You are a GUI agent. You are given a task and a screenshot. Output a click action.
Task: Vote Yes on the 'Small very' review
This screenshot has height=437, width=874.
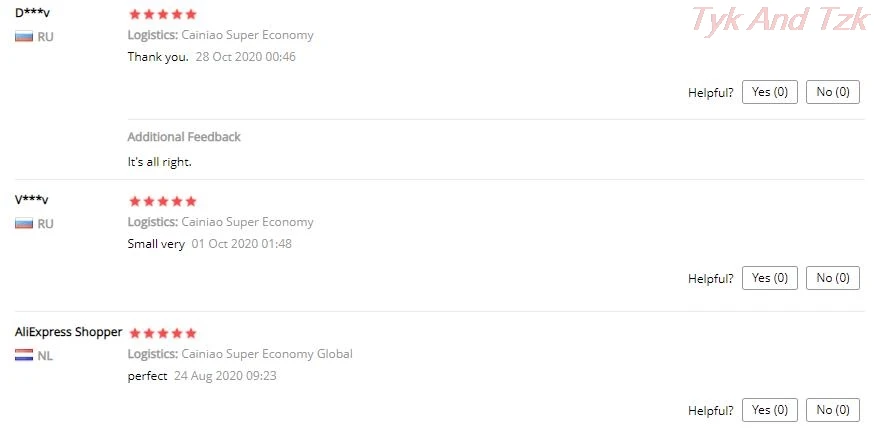tap(770, 278)
